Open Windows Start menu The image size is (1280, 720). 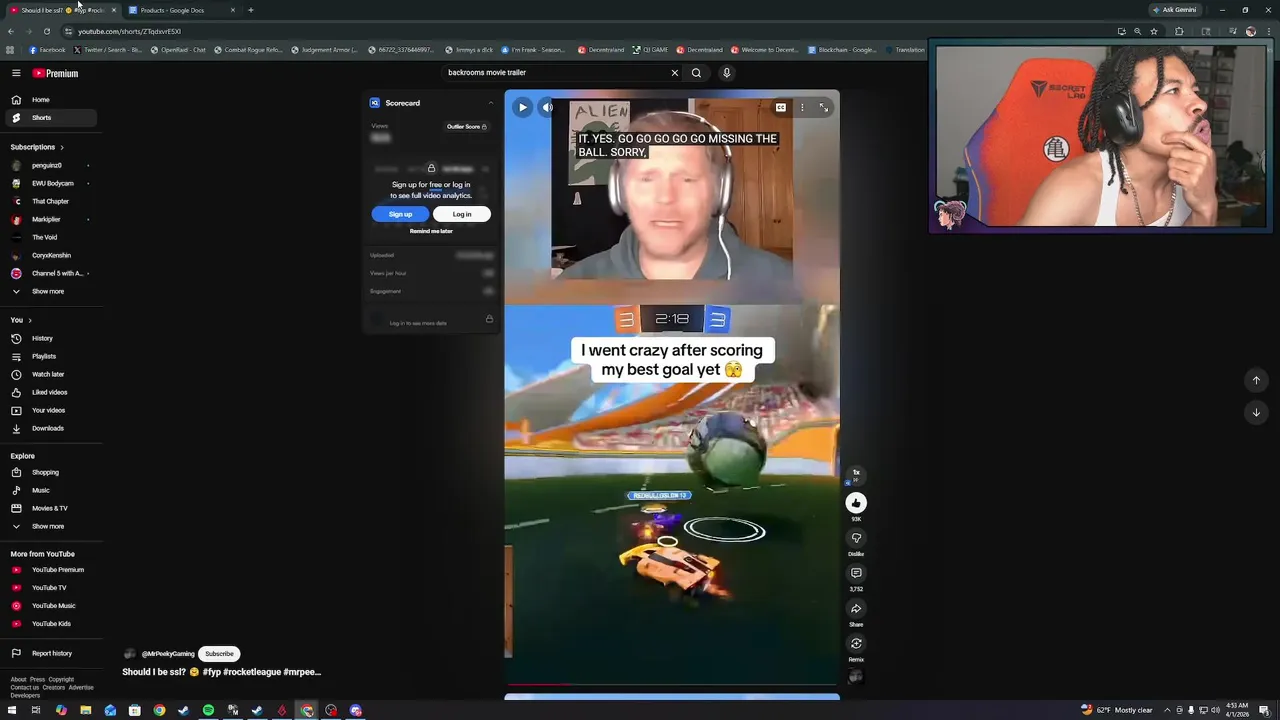pyautogui.click(x=12, y=710)
